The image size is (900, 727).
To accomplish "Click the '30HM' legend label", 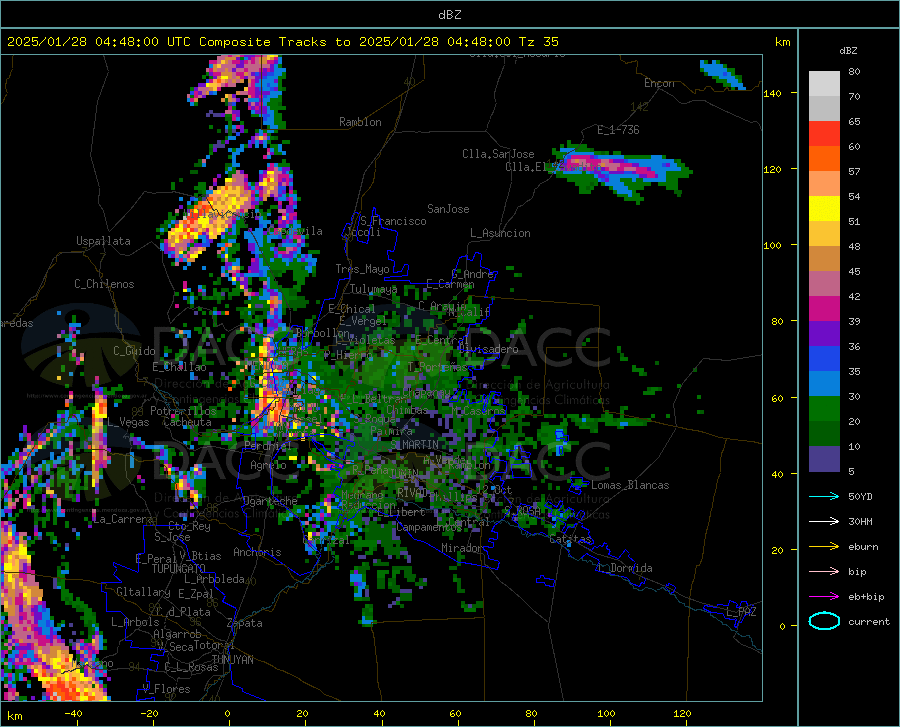I will click(x=860, y=522).
